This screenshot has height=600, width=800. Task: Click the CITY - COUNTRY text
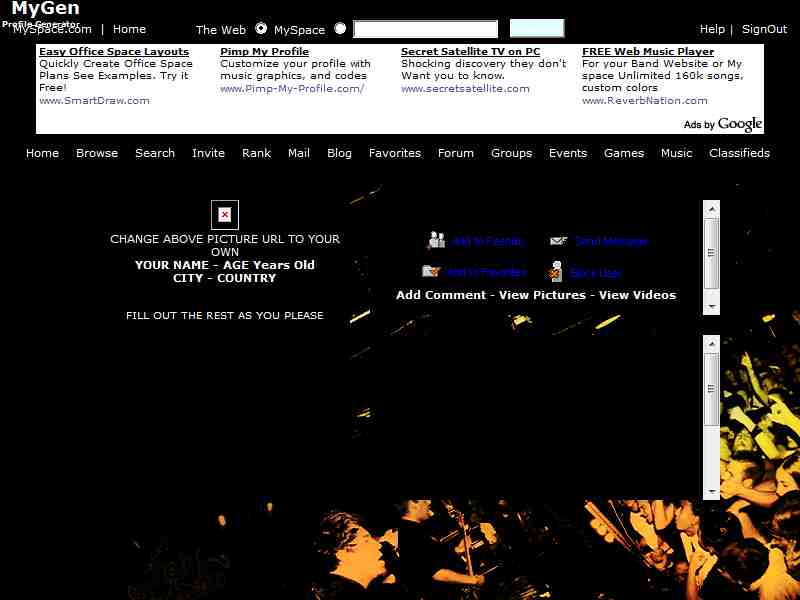coord(224,278)
